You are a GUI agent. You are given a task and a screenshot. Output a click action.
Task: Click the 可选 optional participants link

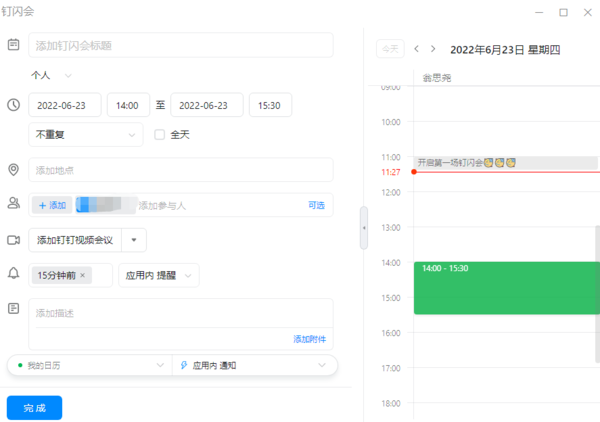[x=316, y=205]
